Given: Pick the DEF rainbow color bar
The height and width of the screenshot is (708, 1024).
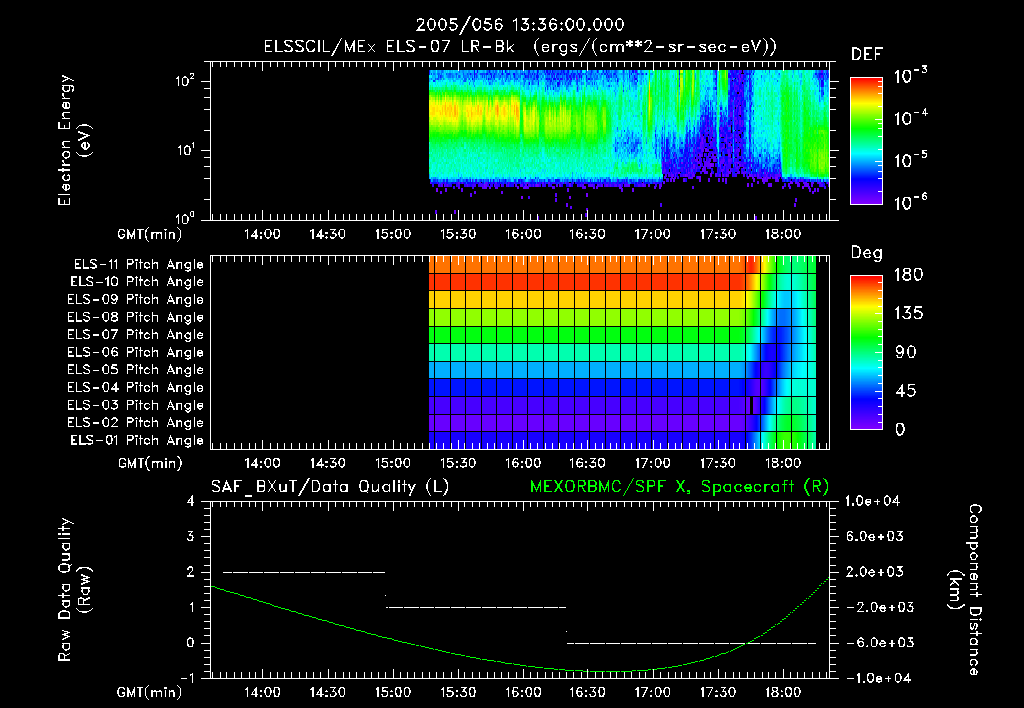Looking at the screenshot, I should 866,141.
